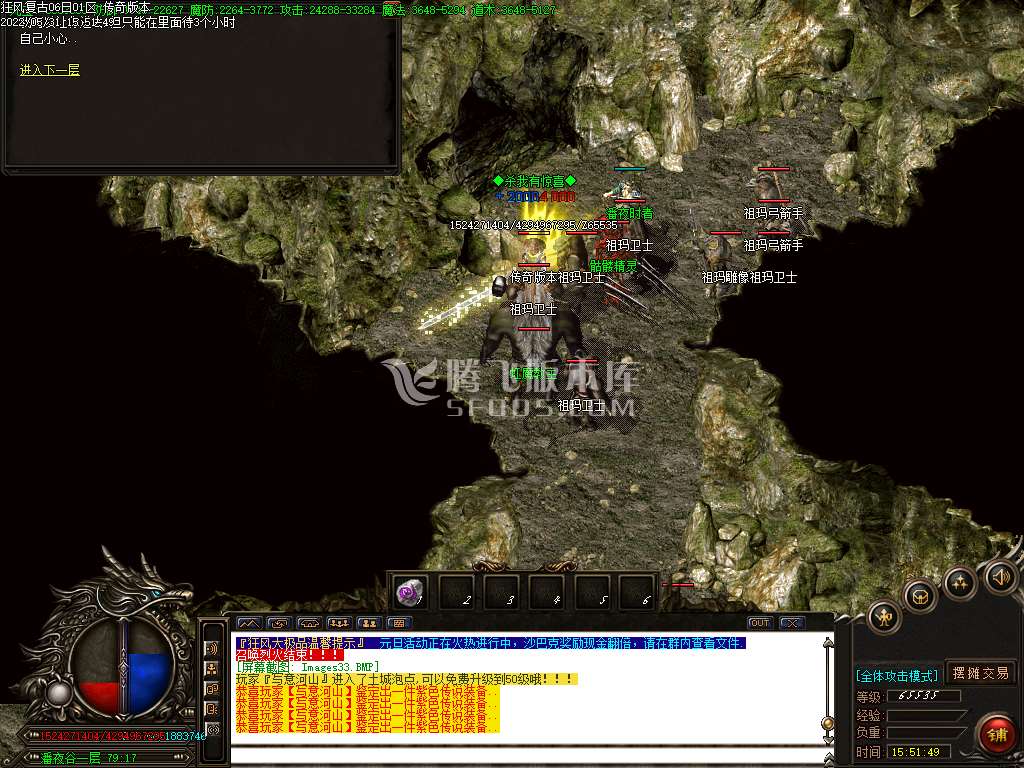The image size is (1024, 768).
Task: Click the third chat toolbar guild icon
Action: click(x=309, y=623)
